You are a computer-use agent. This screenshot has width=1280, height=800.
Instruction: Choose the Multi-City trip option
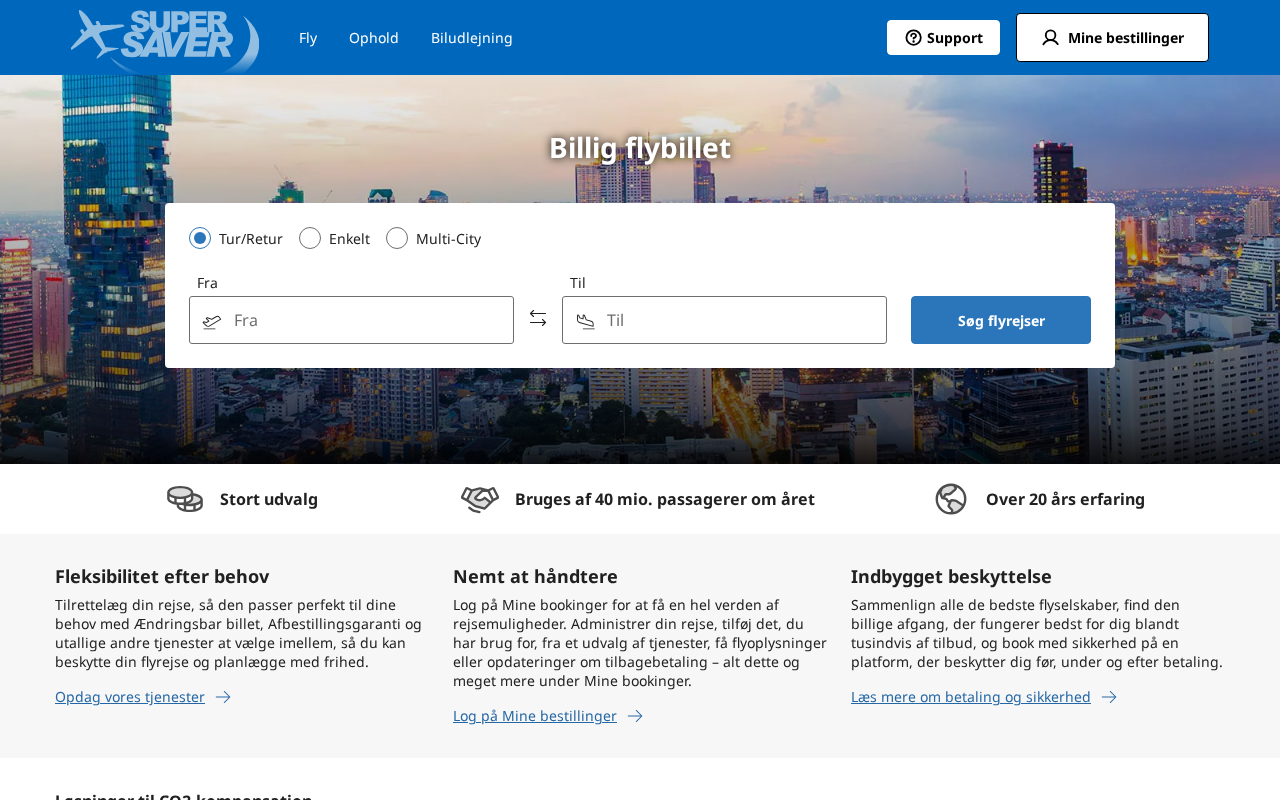click(397, 238)
